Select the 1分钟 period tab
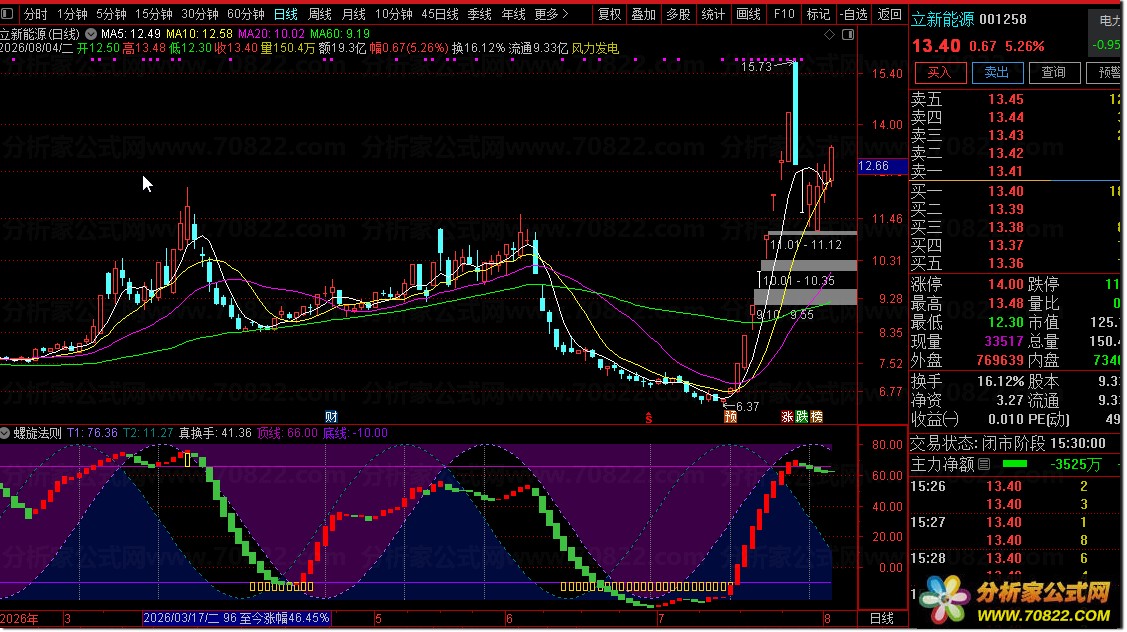Image resolution: width=1127 pixels, height=632 pixels. [x=72, y=14]
